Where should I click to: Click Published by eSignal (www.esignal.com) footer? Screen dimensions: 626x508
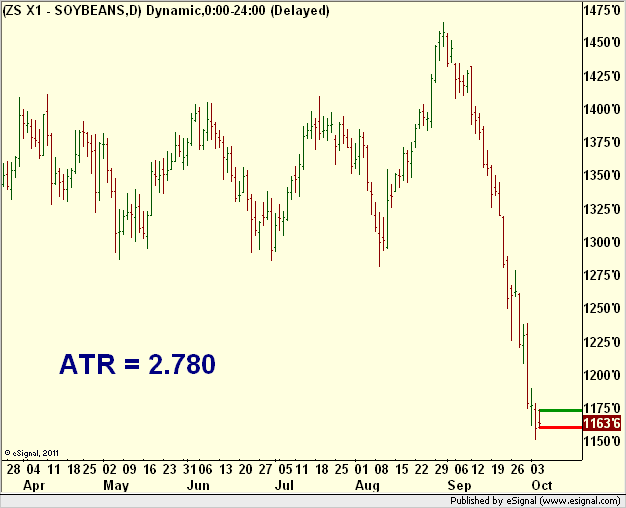535,501
